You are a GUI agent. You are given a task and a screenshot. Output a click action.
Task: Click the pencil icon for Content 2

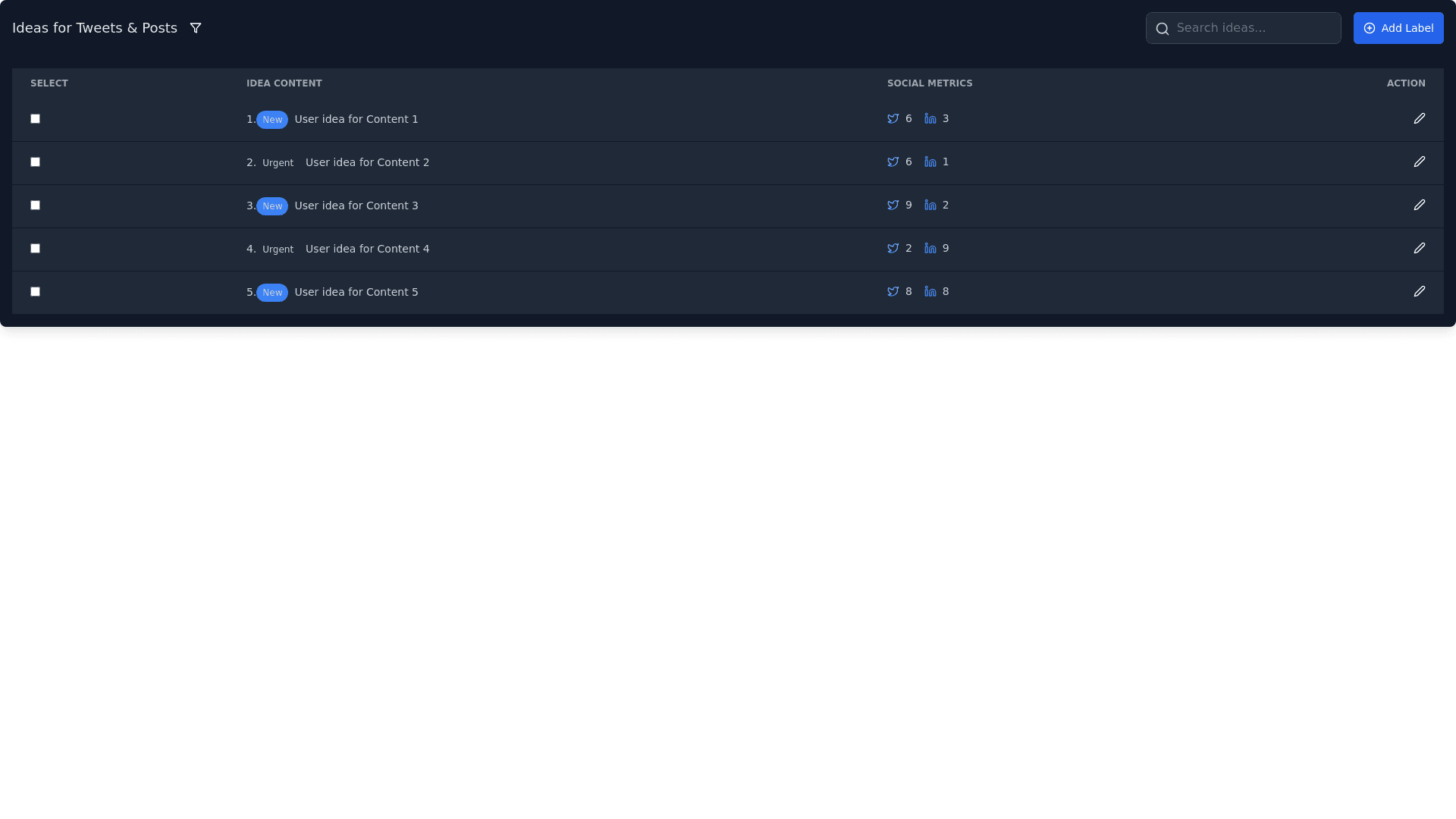pyautogui.click(x=1419, y=162)
